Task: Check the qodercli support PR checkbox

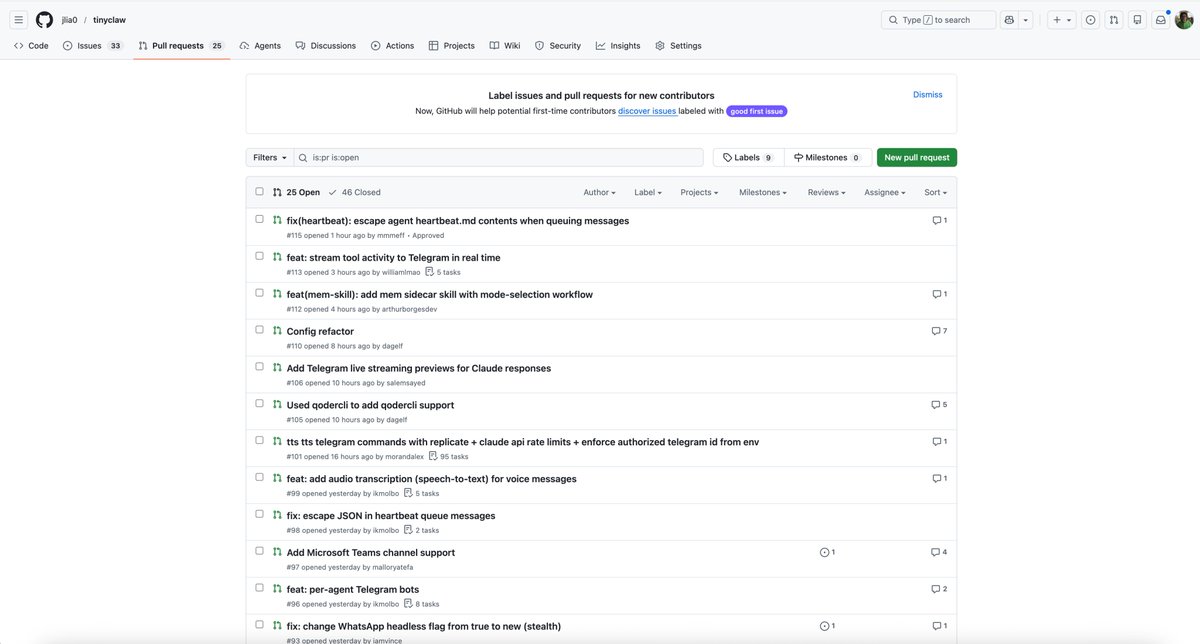Action: (x=259, y=404)
